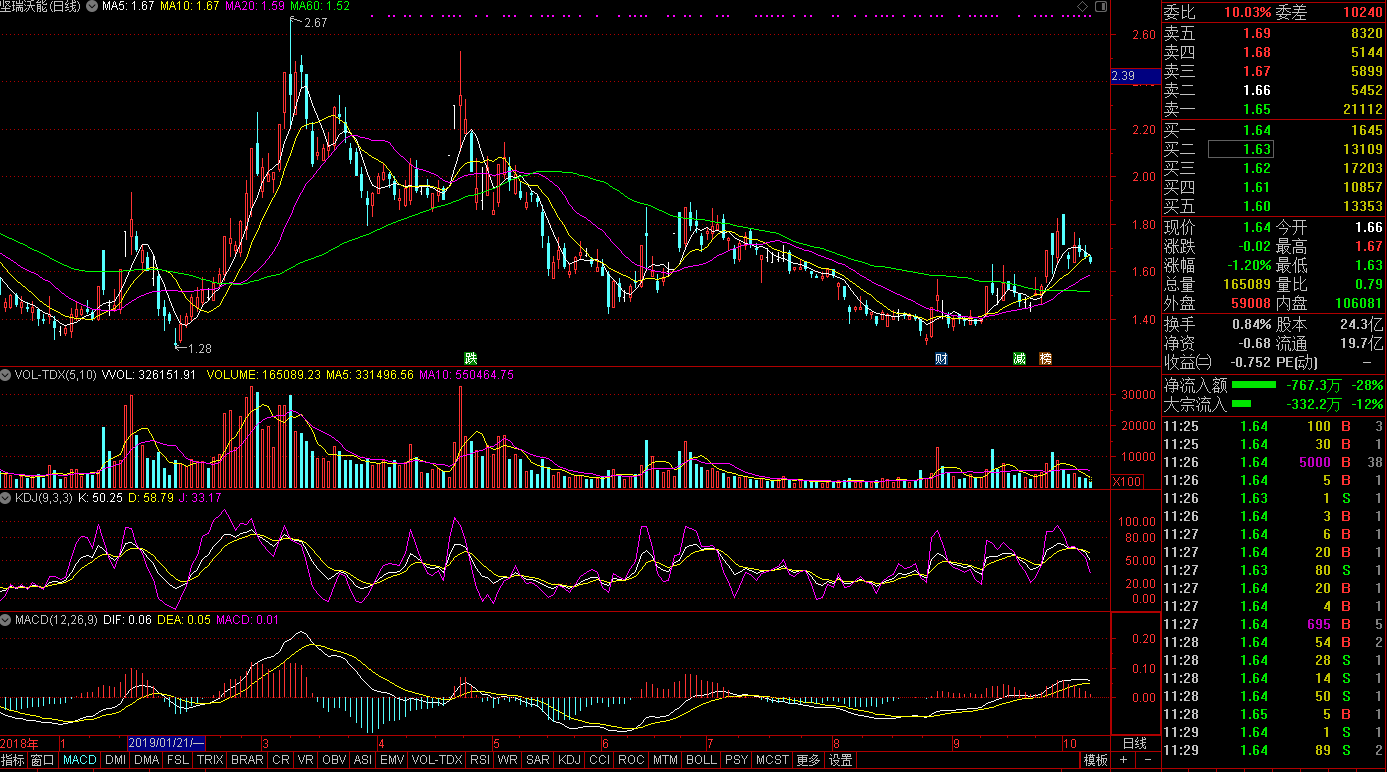
Task: Click the 跌 marker on the chart timeline
Action: coord(470,358)
